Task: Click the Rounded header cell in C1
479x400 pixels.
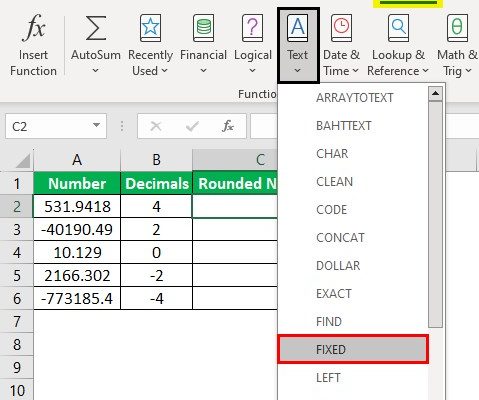Action: pyautogui.click(x=235, y=183)
